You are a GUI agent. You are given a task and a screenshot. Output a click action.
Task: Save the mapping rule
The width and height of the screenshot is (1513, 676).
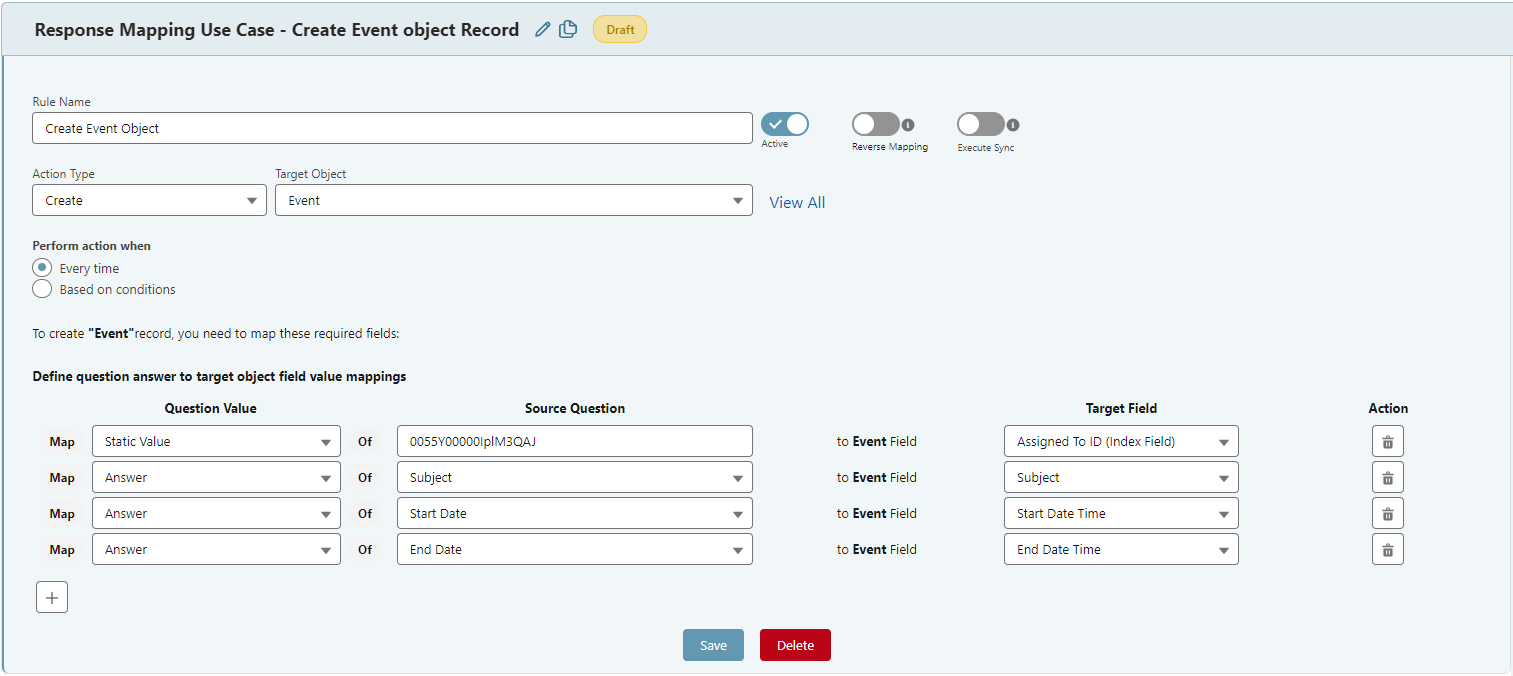click(x=713, y=645)
